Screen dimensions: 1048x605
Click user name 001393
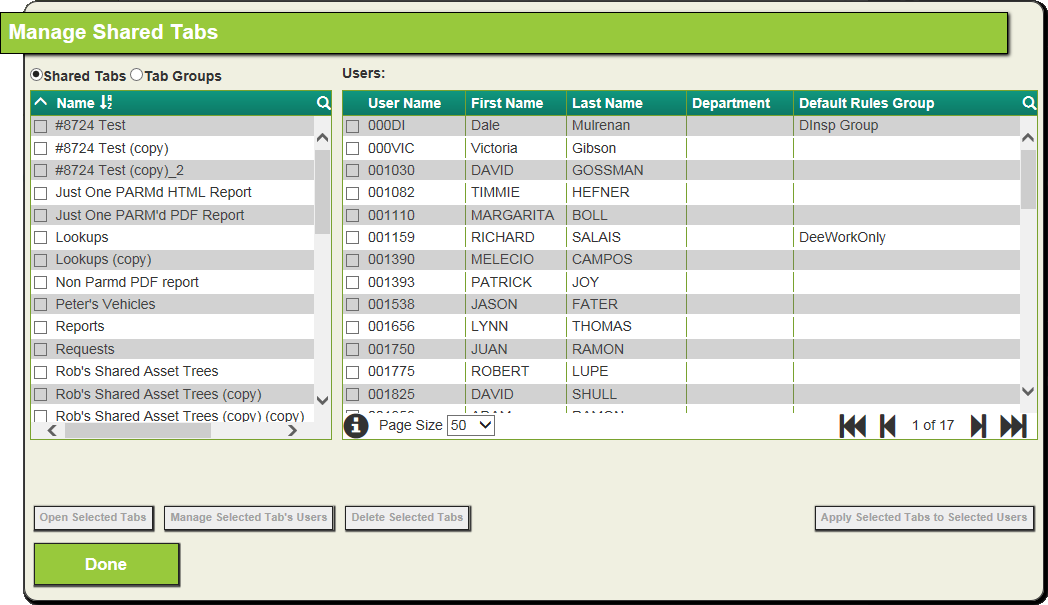391,282
